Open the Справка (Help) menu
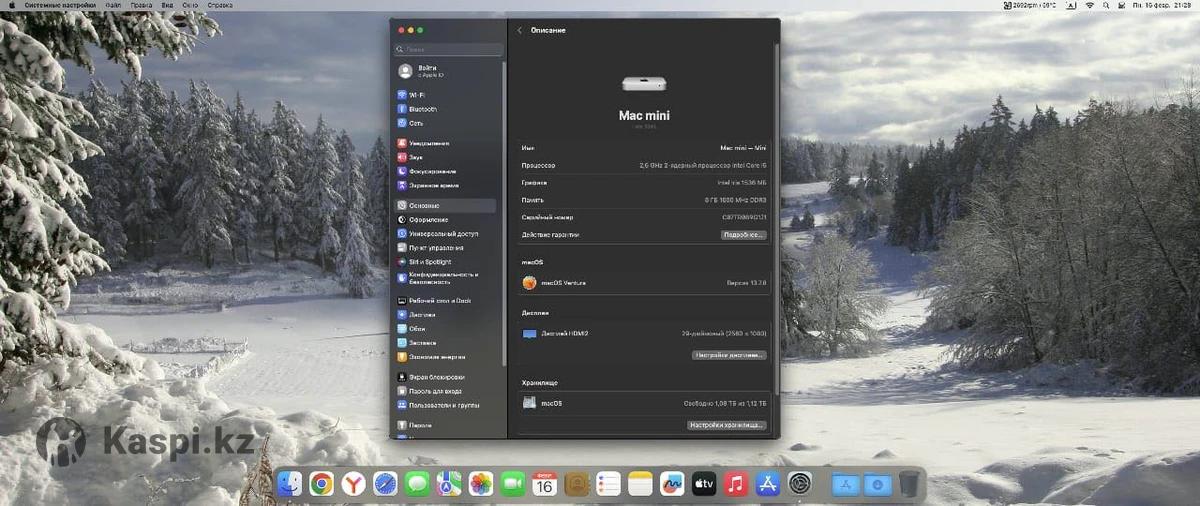Screen dimensions: 1200x506 click(x=219, y=5)
